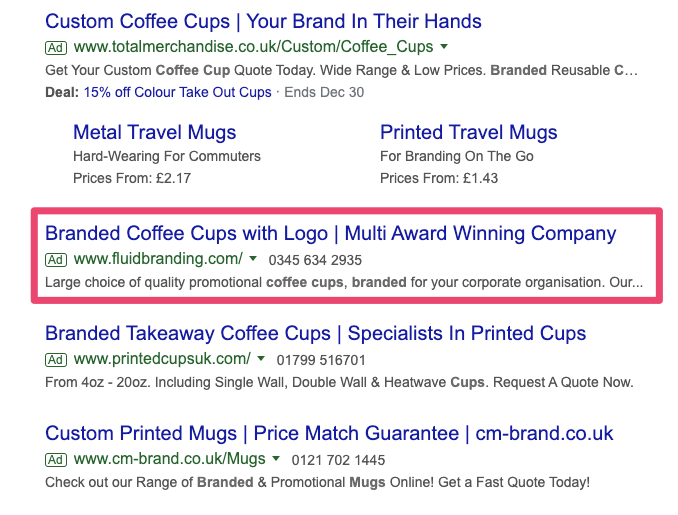Viewport: 678px width, 515px height.
Task: Click the Ad badge beside fluidbranding.com
Action: [x=56, y=260]
